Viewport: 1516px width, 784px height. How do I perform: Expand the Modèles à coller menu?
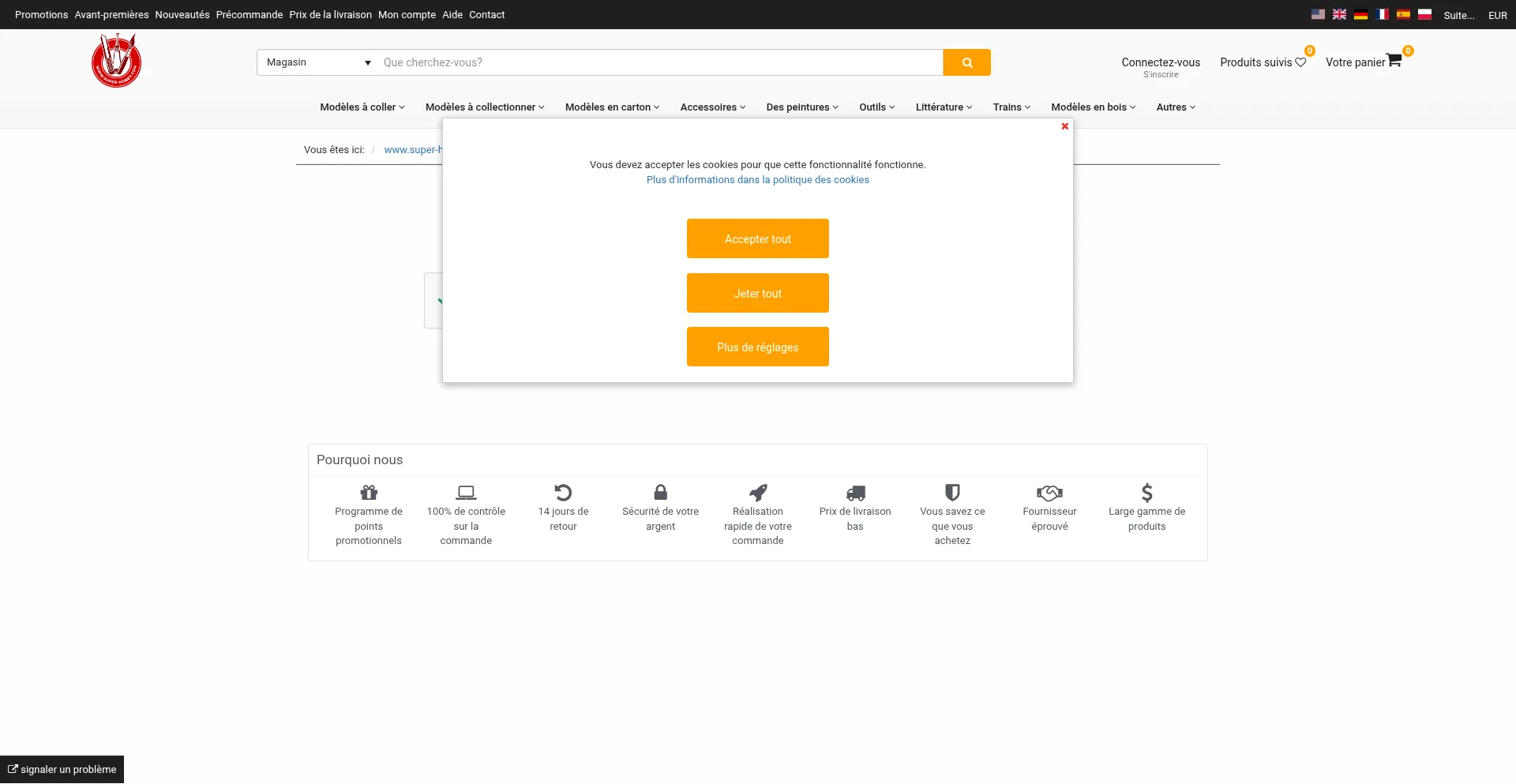[362, 107]
